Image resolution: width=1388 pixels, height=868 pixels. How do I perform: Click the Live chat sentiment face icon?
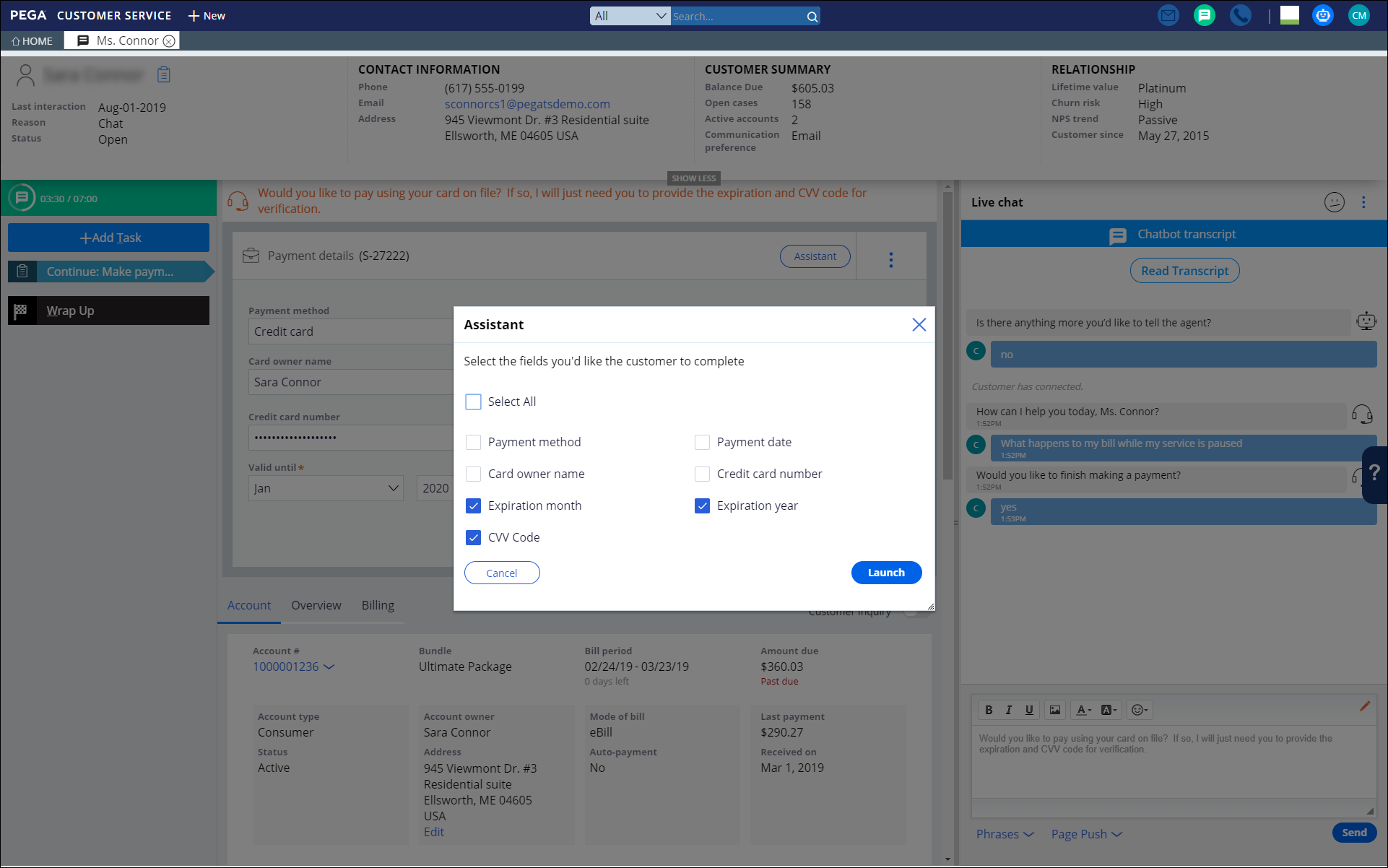coord(1334,202)
